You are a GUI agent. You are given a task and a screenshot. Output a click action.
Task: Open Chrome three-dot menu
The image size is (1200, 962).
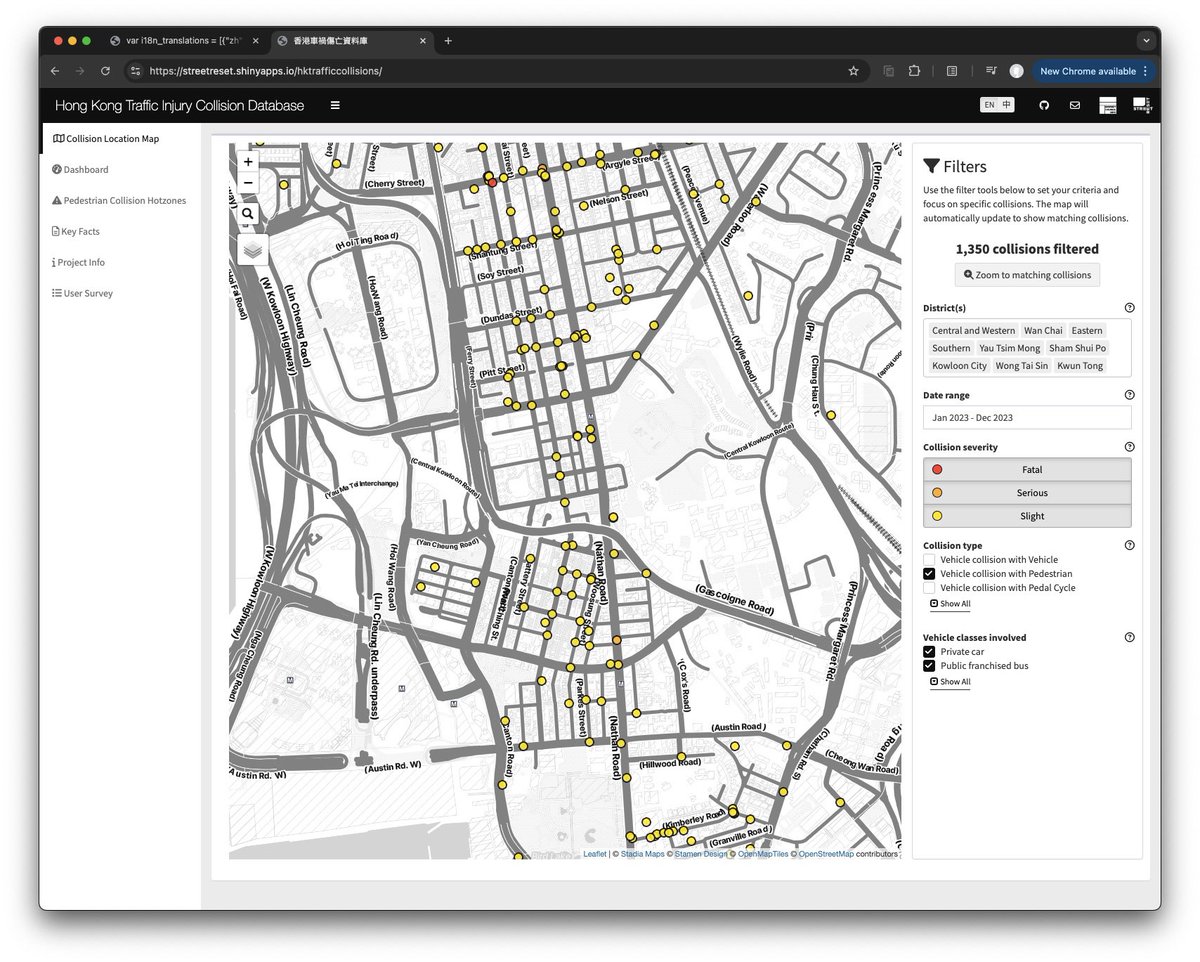click(x=1145, y=71)
